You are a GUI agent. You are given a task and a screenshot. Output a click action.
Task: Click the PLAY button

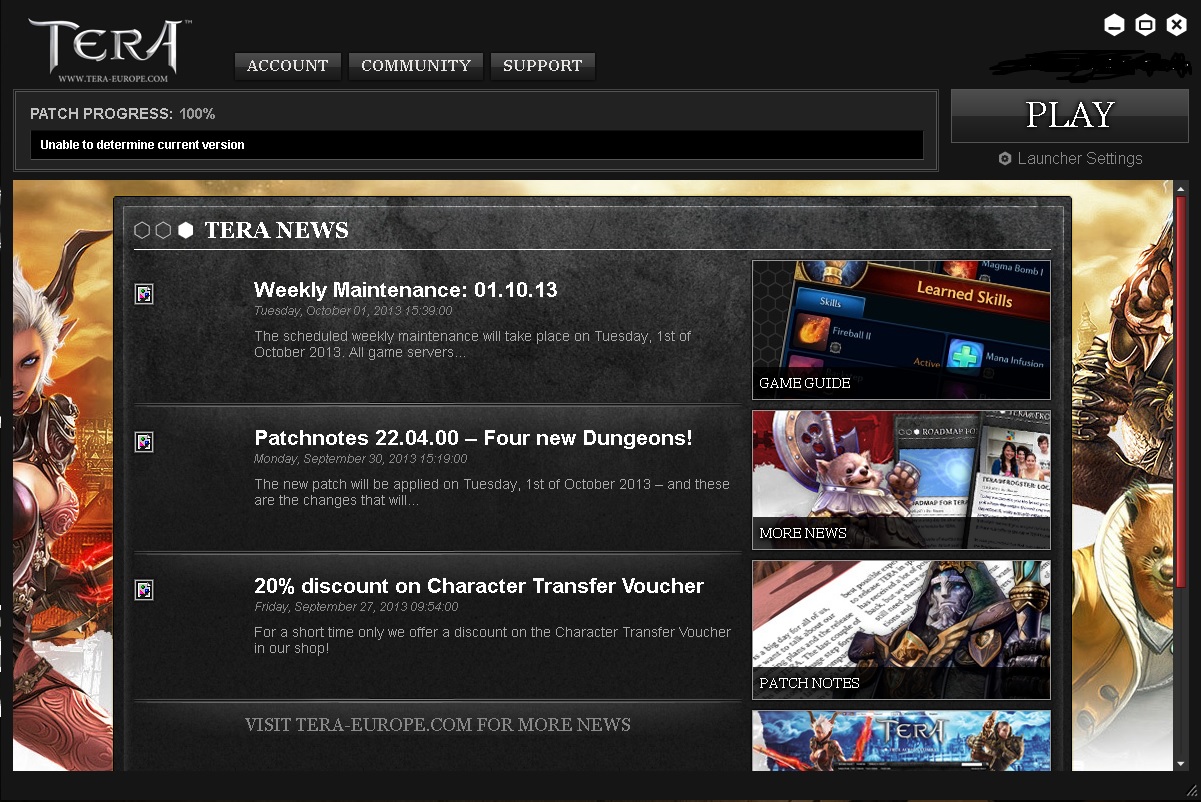1069,115
